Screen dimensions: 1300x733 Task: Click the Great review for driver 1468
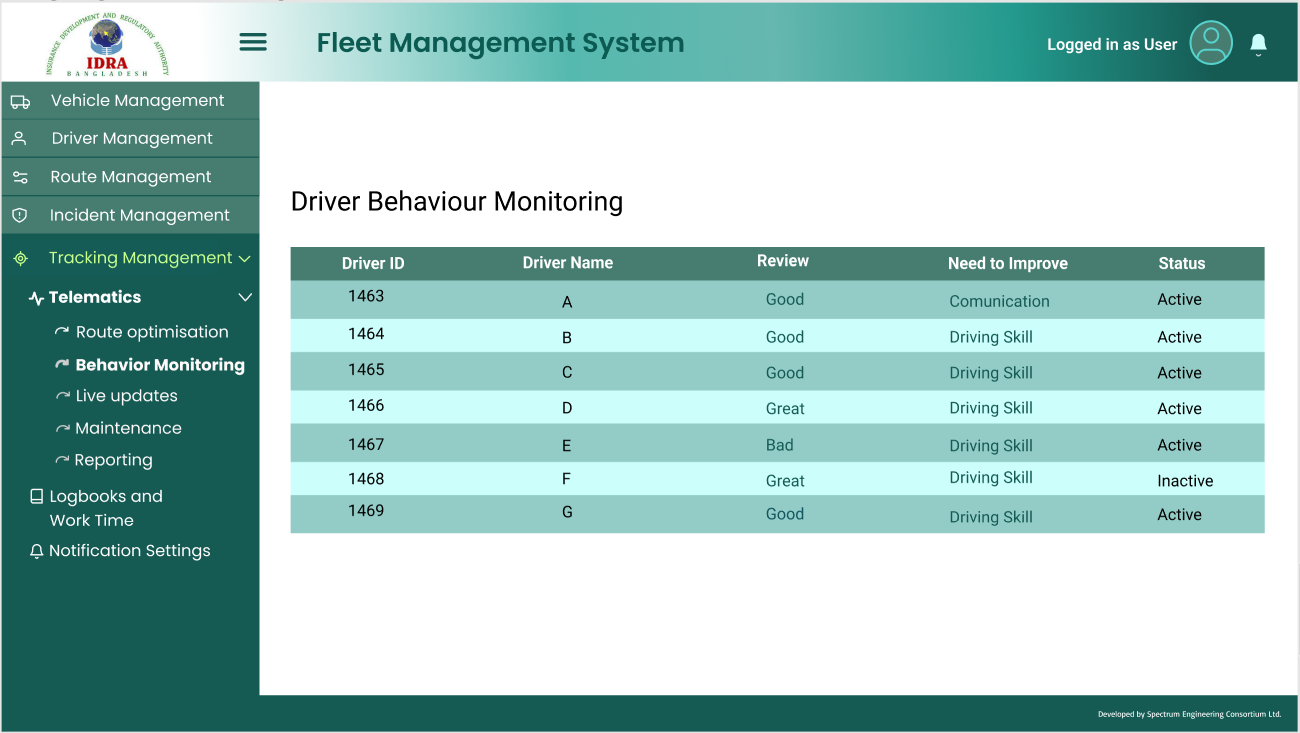[x=785, y=481]
